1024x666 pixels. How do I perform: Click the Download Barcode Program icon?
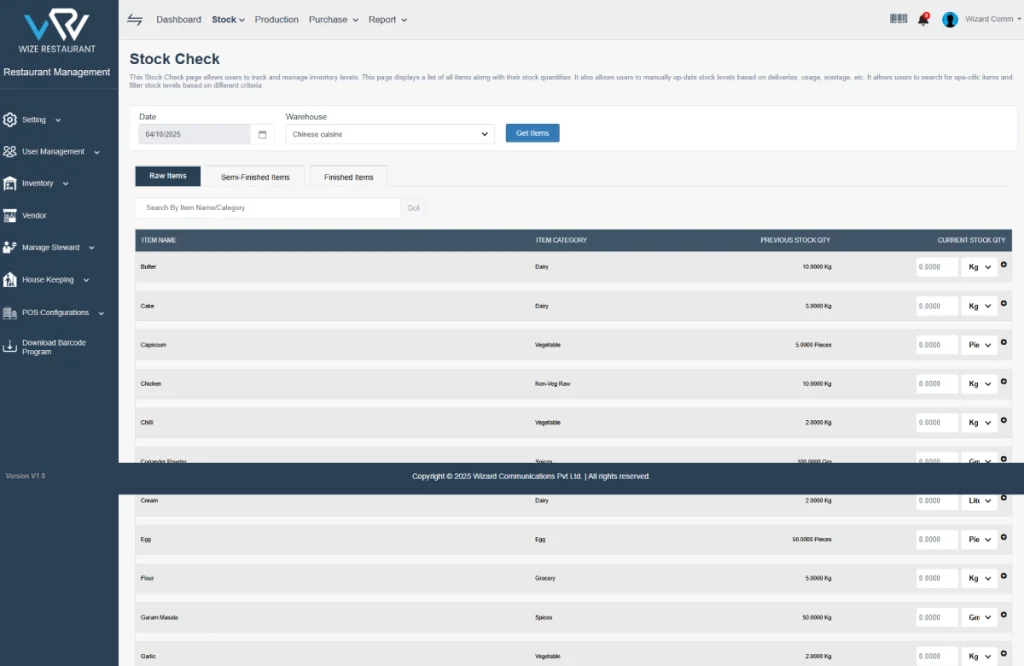[x=10, y=347]
